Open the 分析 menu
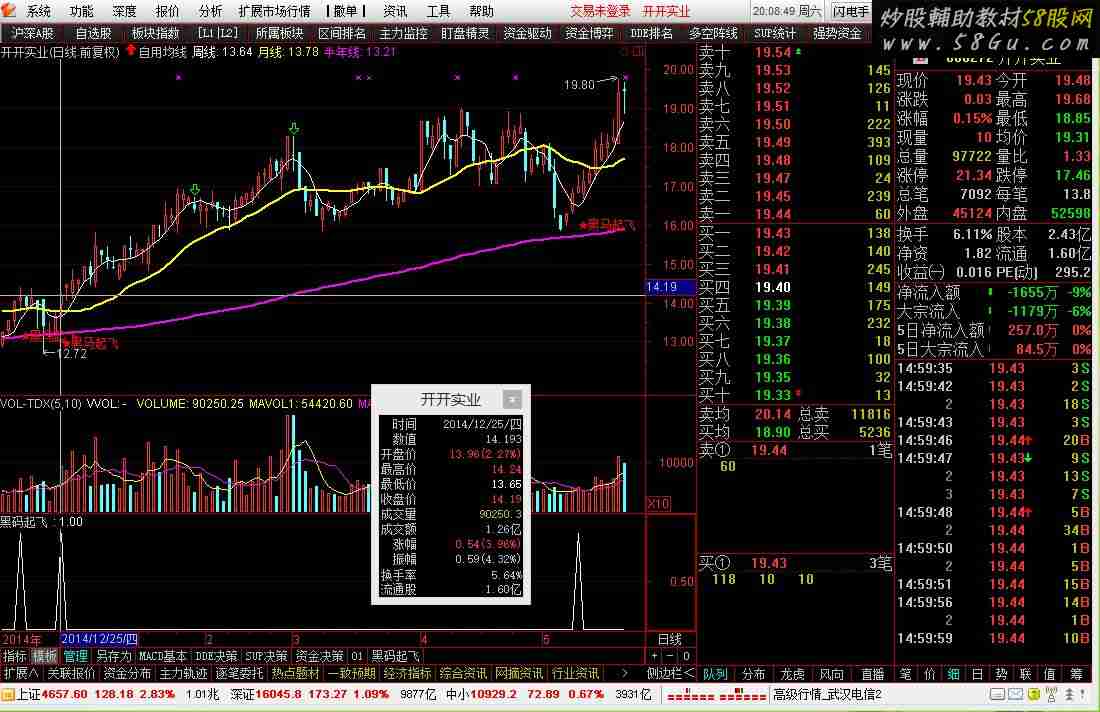The image size is (1100, 712). point(210,11)
